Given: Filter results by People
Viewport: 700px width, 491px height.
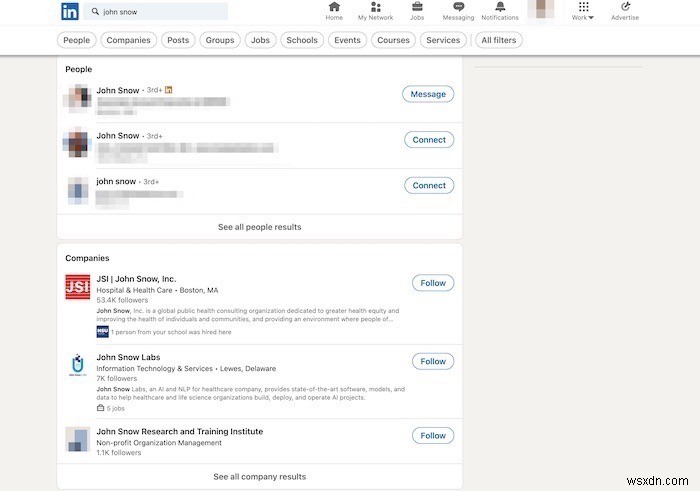Looking at the screenshot, I should tap(76, 40).
